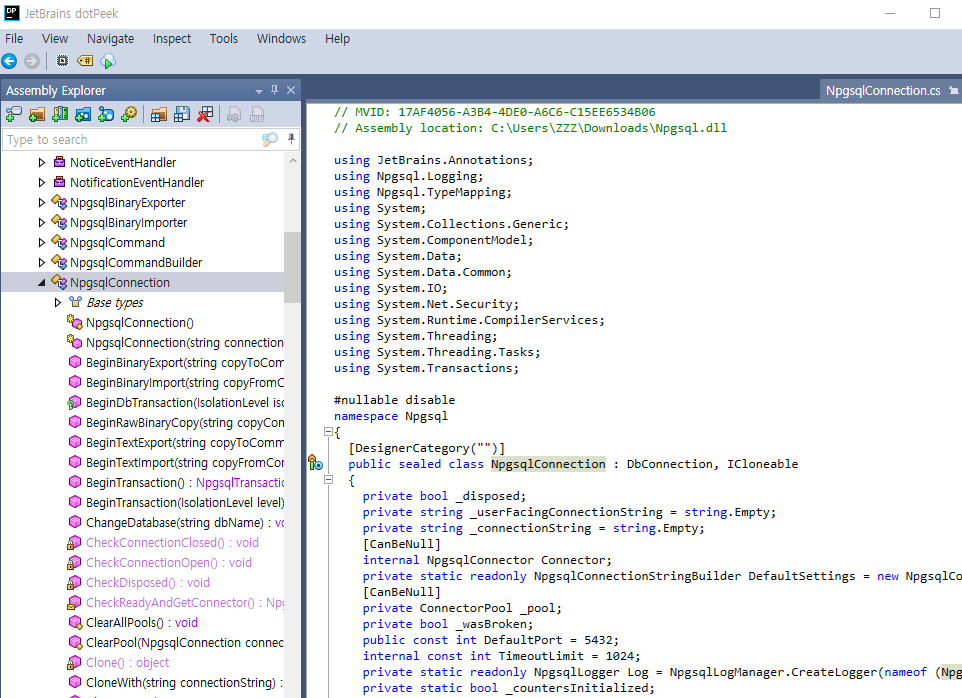962x698 pixels.
Task: Pin the NpgsqlConnection.cs tab
Action: click(x=953, y=91)
